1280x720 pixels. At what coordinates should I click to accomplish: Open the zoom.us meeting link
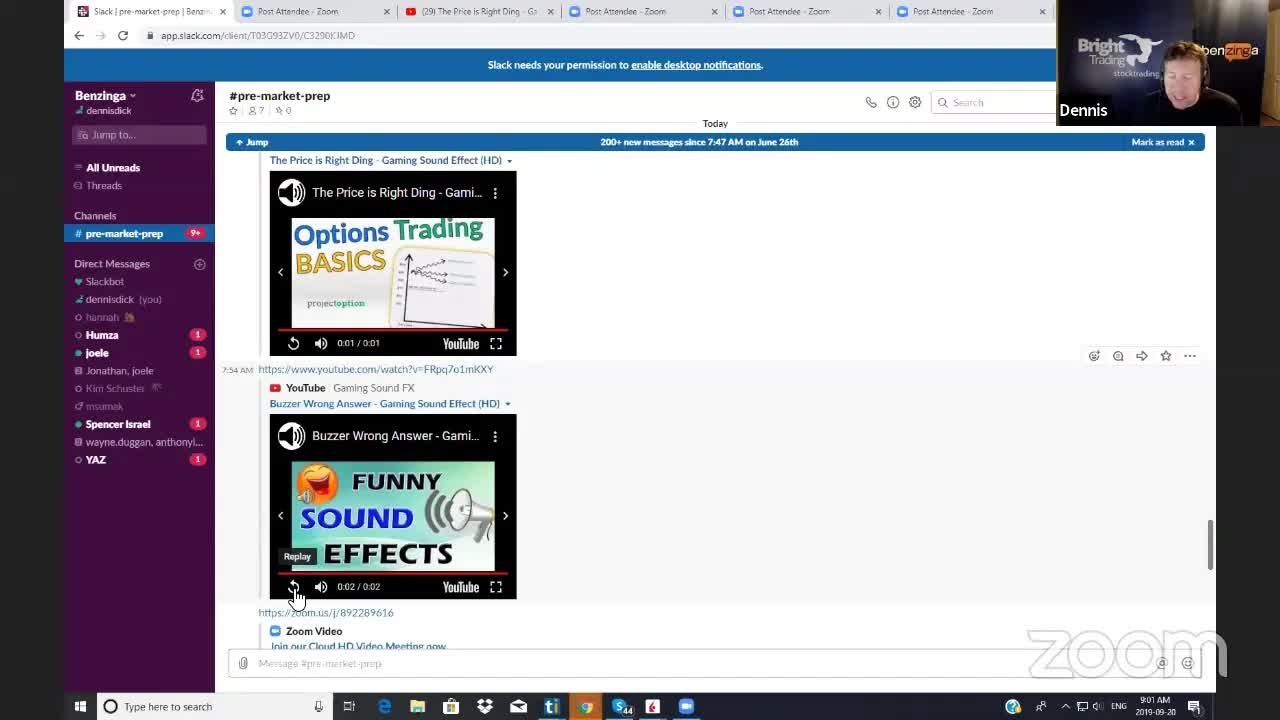point(326,613)
